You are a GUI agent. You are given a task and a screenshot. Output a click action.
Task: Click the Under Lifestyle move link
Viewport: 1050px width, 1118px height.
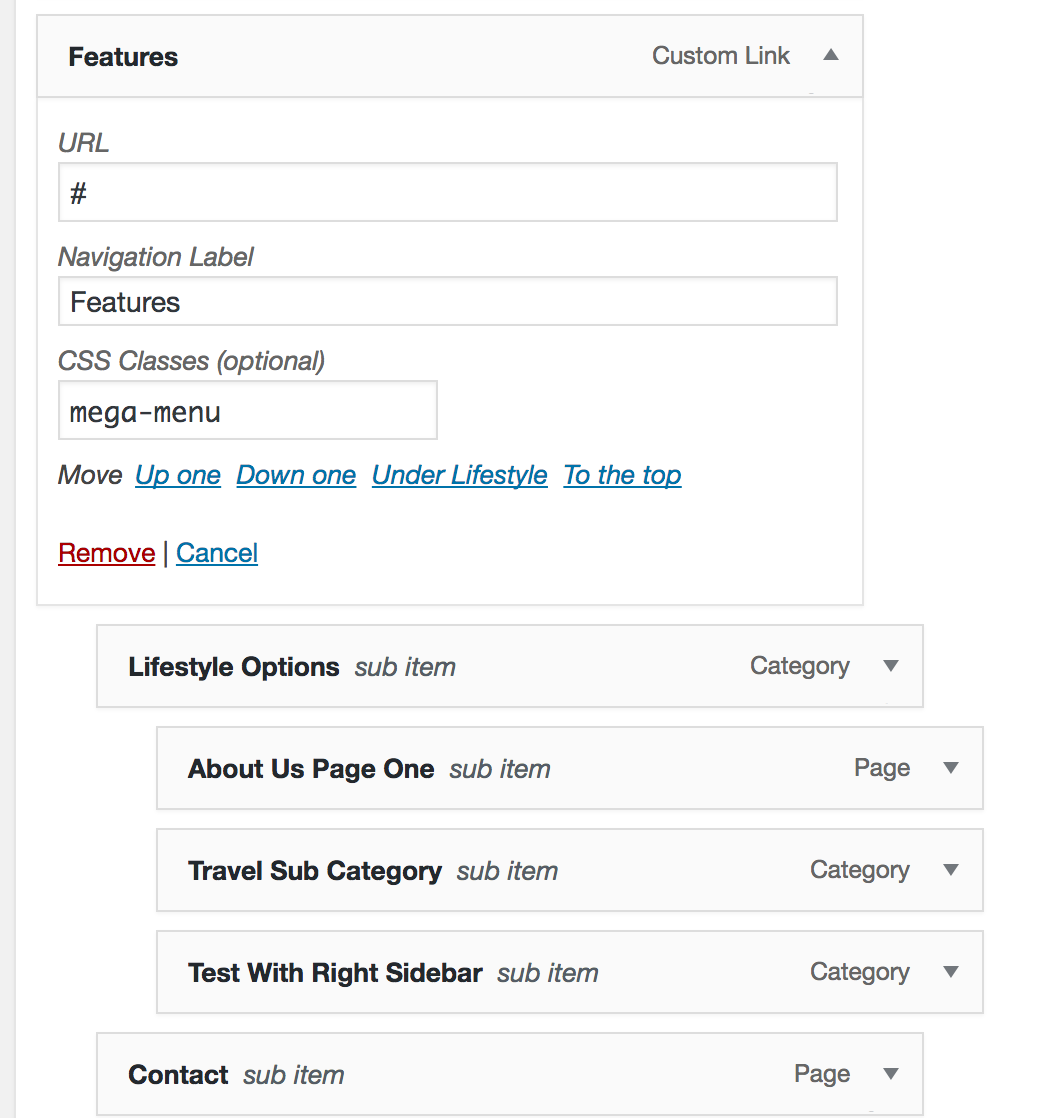459,475
